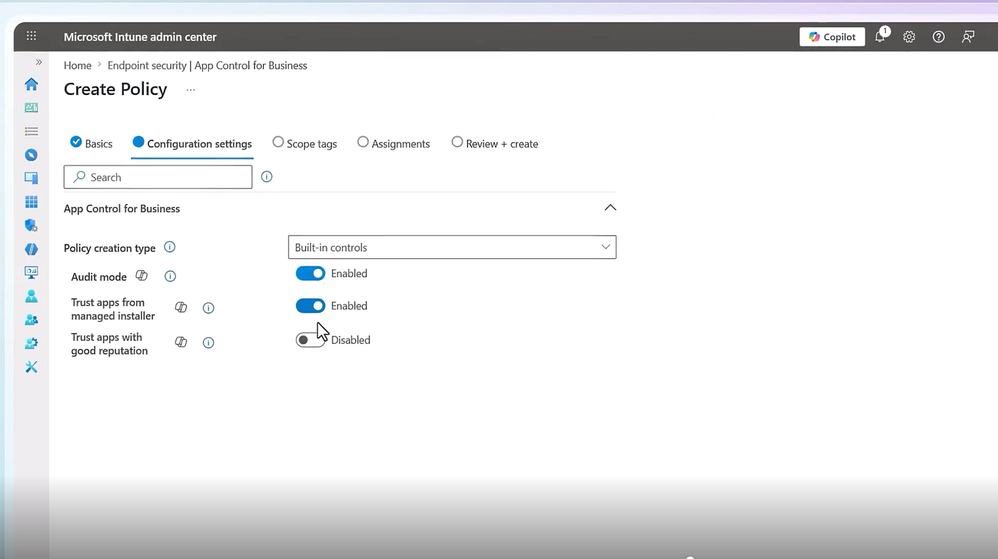This screenshot has height=559, width=998.
Task: Open Apps grid icon in sidebar
Action: 31,202
